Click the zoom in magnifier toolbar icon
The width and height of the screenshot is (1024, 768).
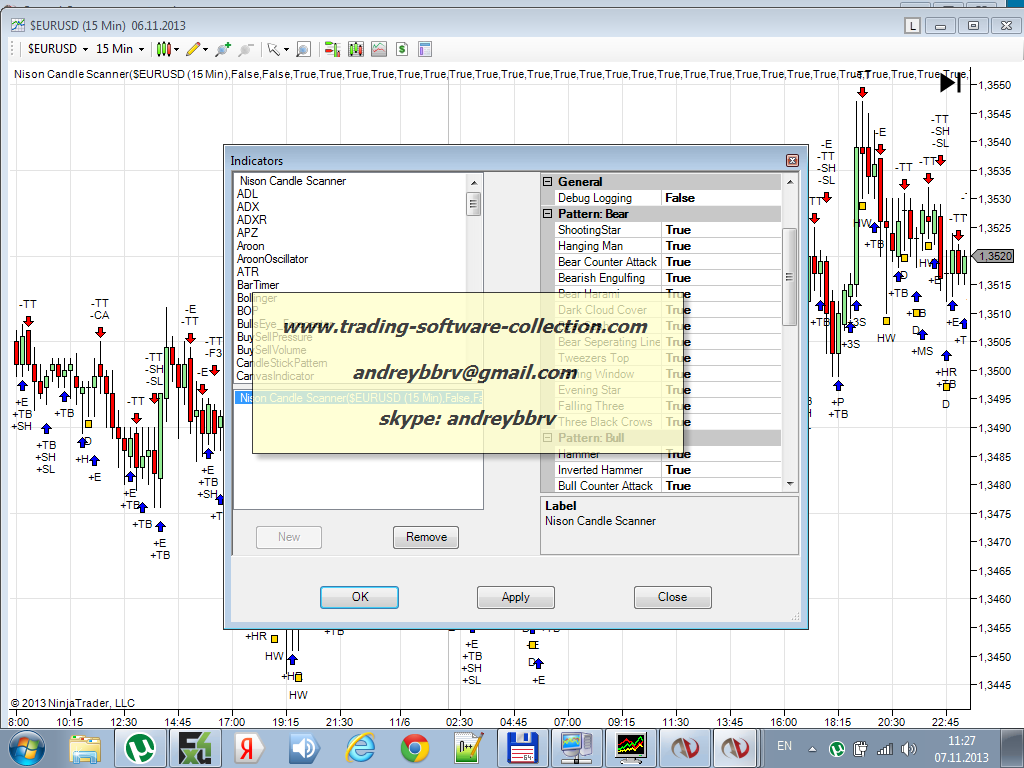223,48
